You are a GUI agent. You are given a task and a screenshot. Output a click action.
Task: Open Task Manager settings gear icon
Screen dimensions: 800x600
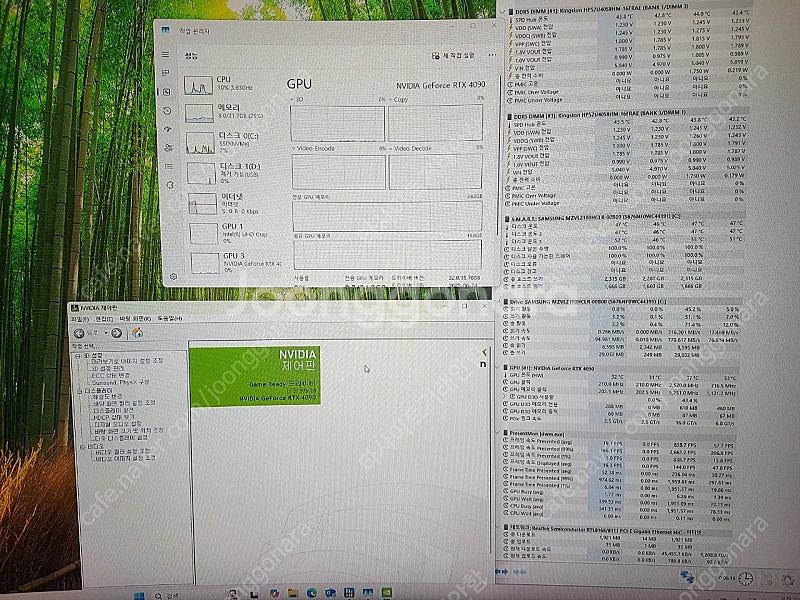pyautogui.click(x=173, y=277)
